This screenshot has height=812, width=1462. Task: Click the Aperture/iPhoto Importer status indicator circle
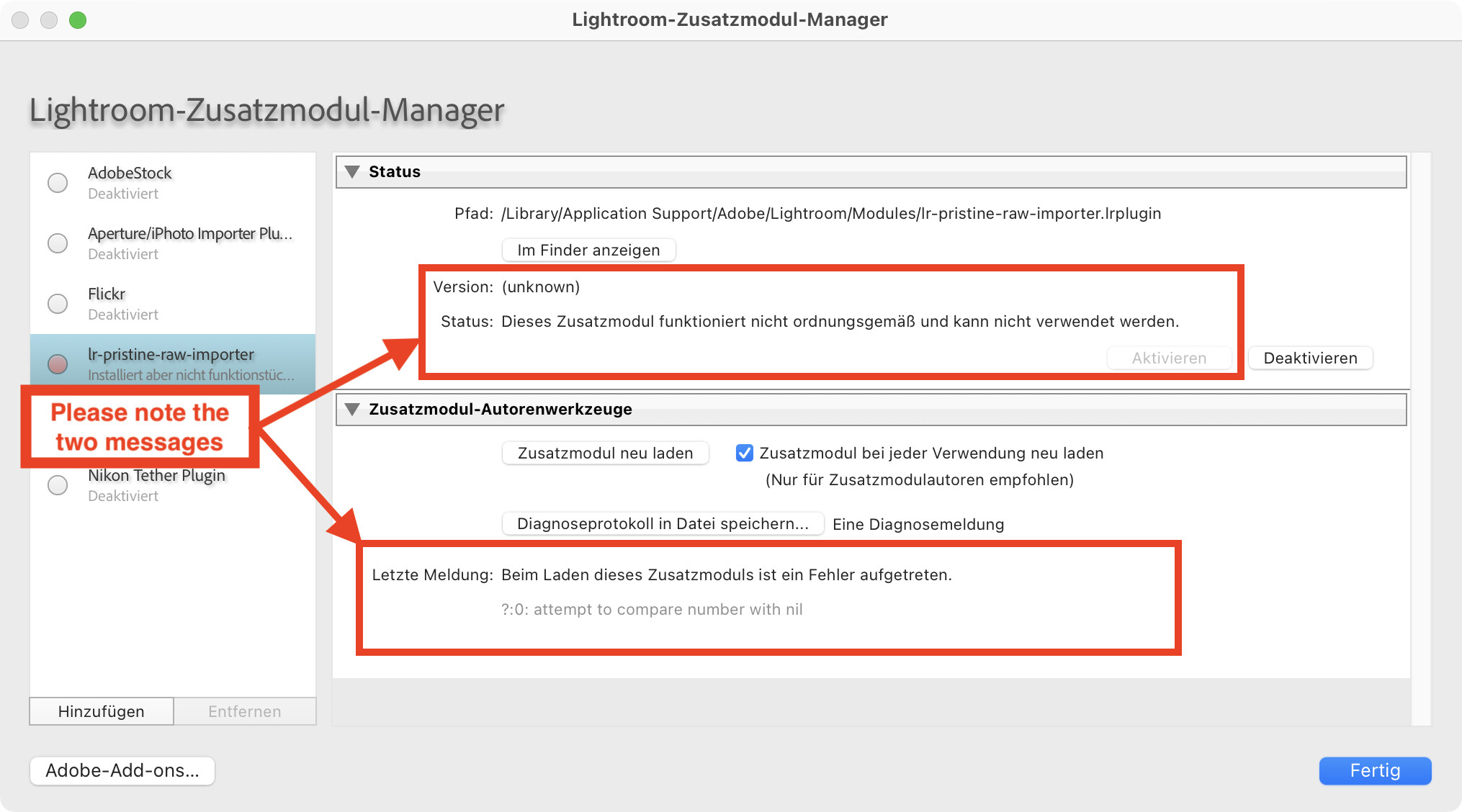pos(58,243)
